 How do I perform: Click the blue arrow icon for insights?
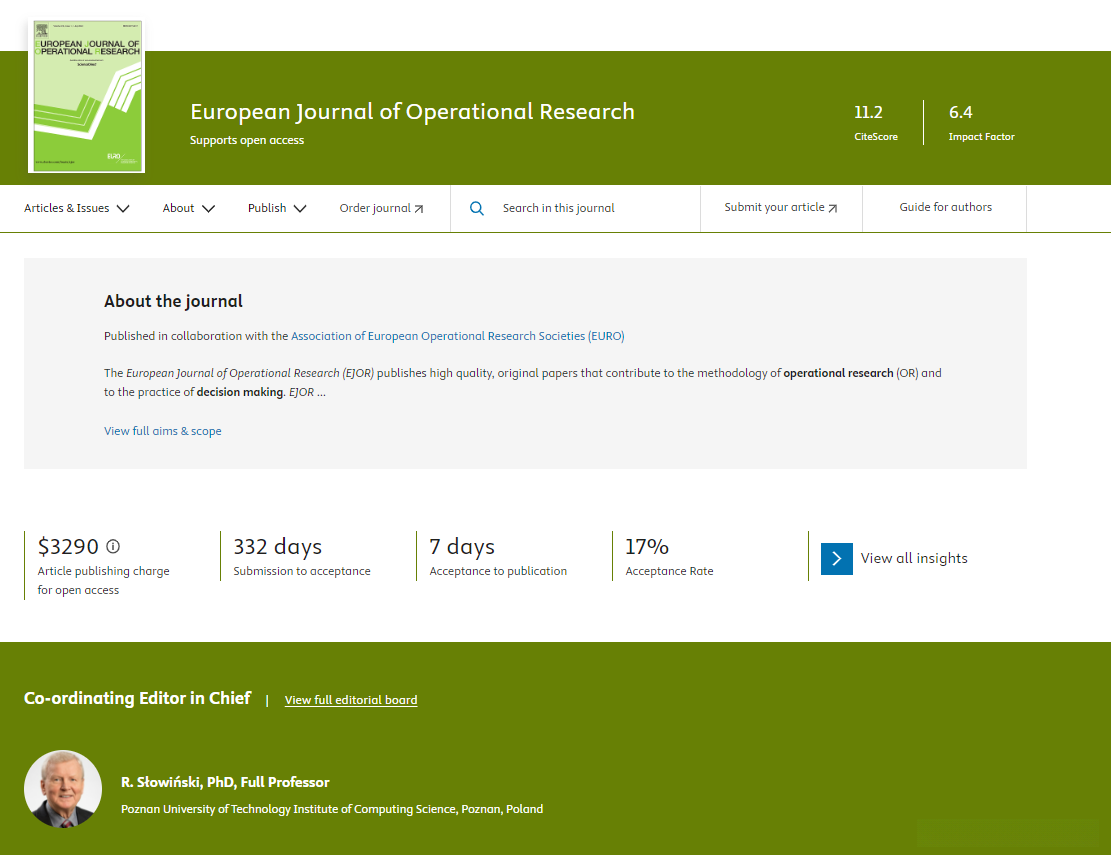(836, 559)
